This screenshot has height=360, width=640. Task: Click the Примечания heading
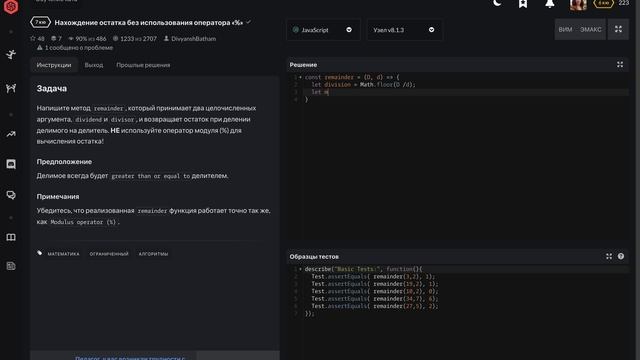coord(58,196)
